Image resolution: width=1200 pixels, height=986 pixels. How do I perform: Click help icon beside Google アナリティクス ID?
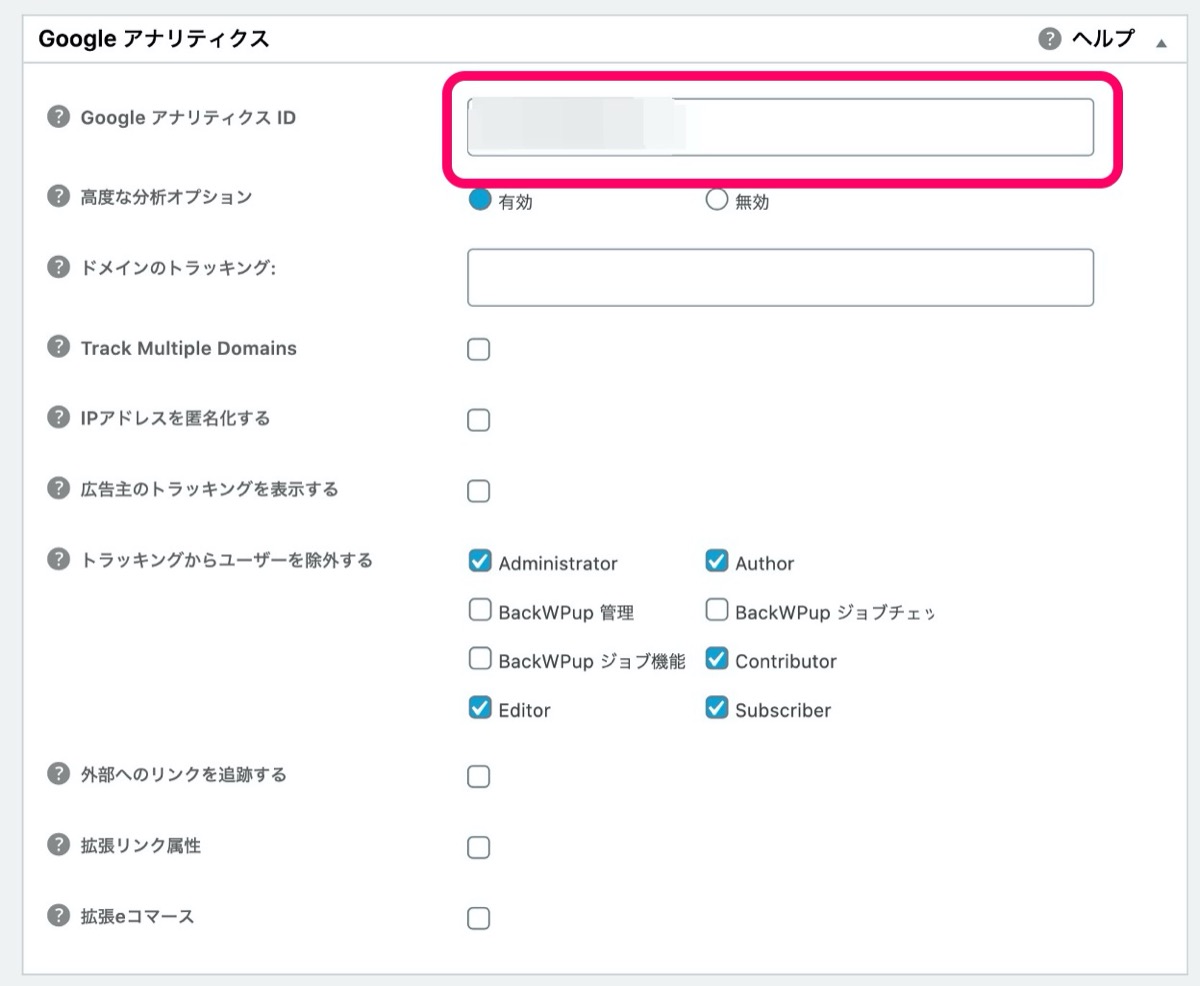click(59, 117)
